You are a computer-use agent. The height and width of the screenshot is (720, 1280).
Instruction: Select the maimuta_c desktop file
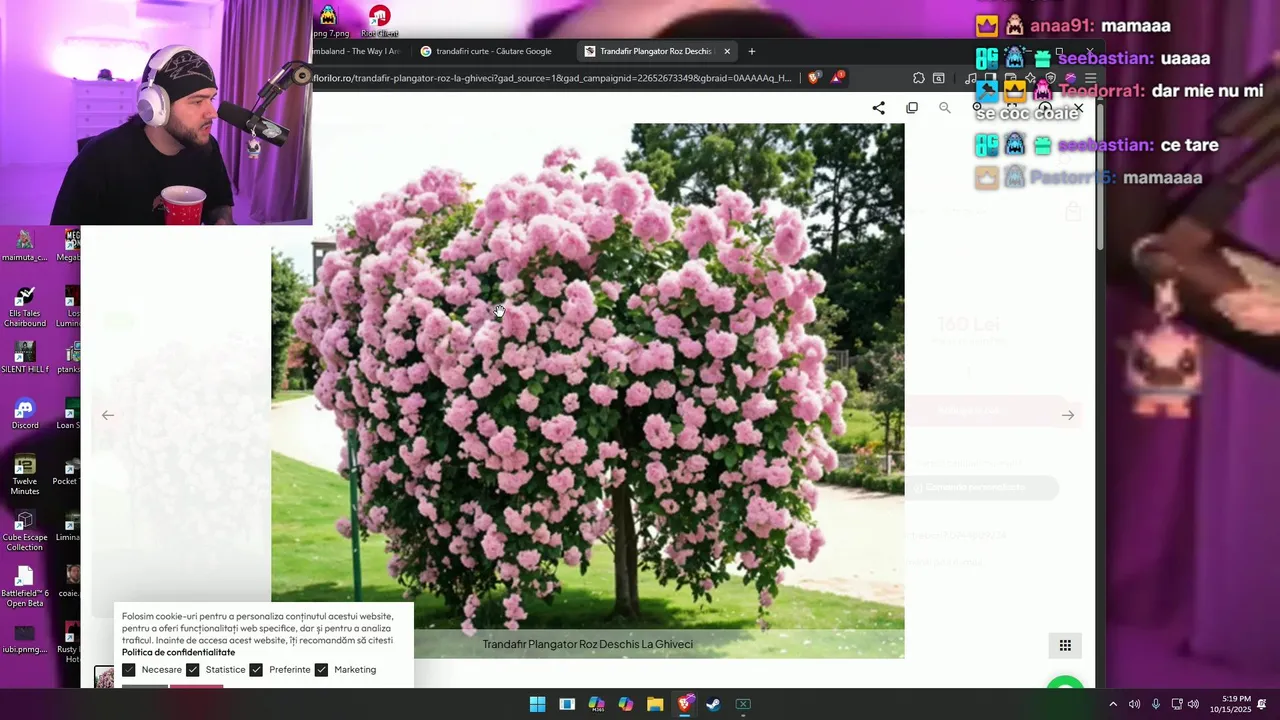click(x=25, y=245)
